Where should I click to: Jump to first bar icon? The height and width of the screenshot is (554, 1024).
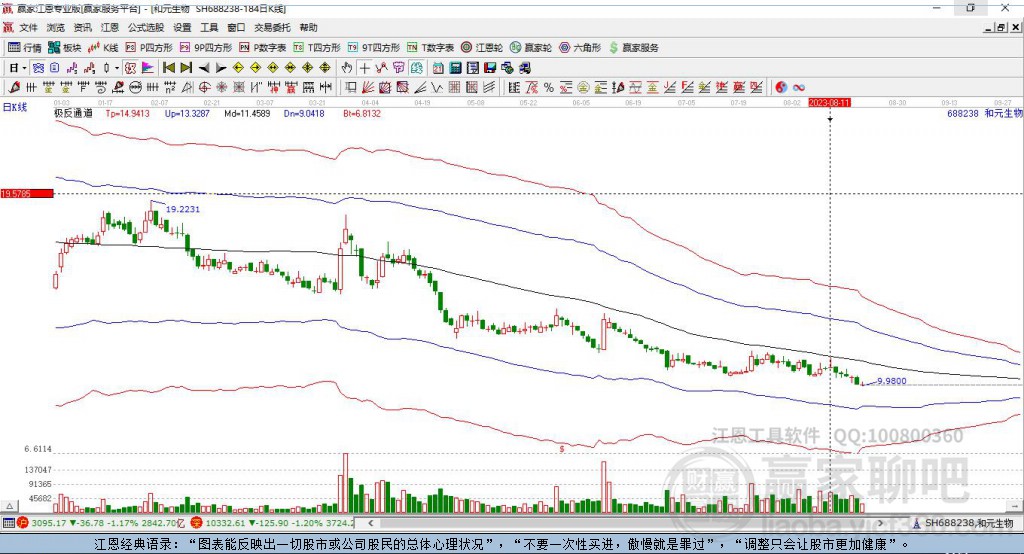[x=169, y=68]
